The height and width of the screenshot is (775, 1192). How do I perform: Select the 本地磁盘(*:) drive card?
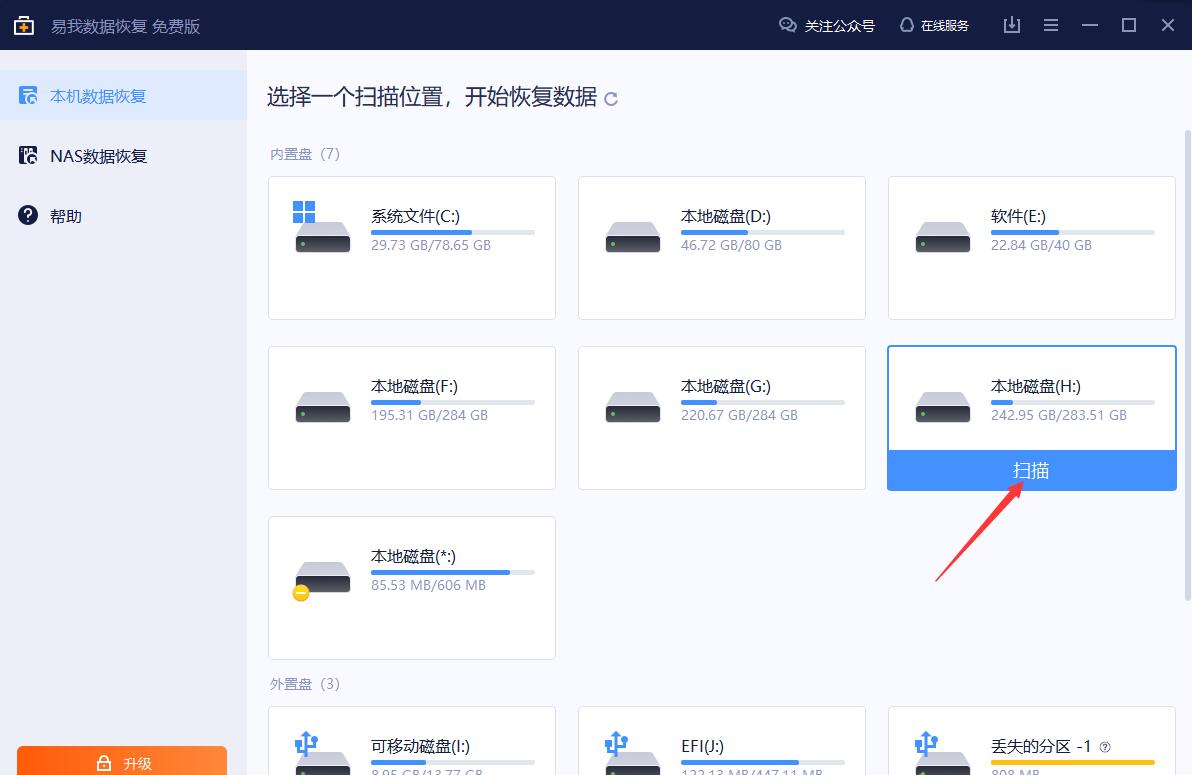pyautogui.click(x=411, y=587)
